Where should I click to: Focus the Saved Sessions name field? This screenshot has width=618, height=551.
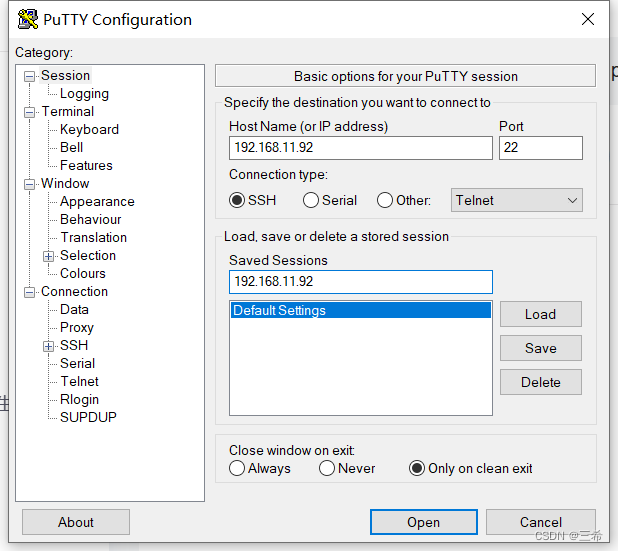click(361, 282)
